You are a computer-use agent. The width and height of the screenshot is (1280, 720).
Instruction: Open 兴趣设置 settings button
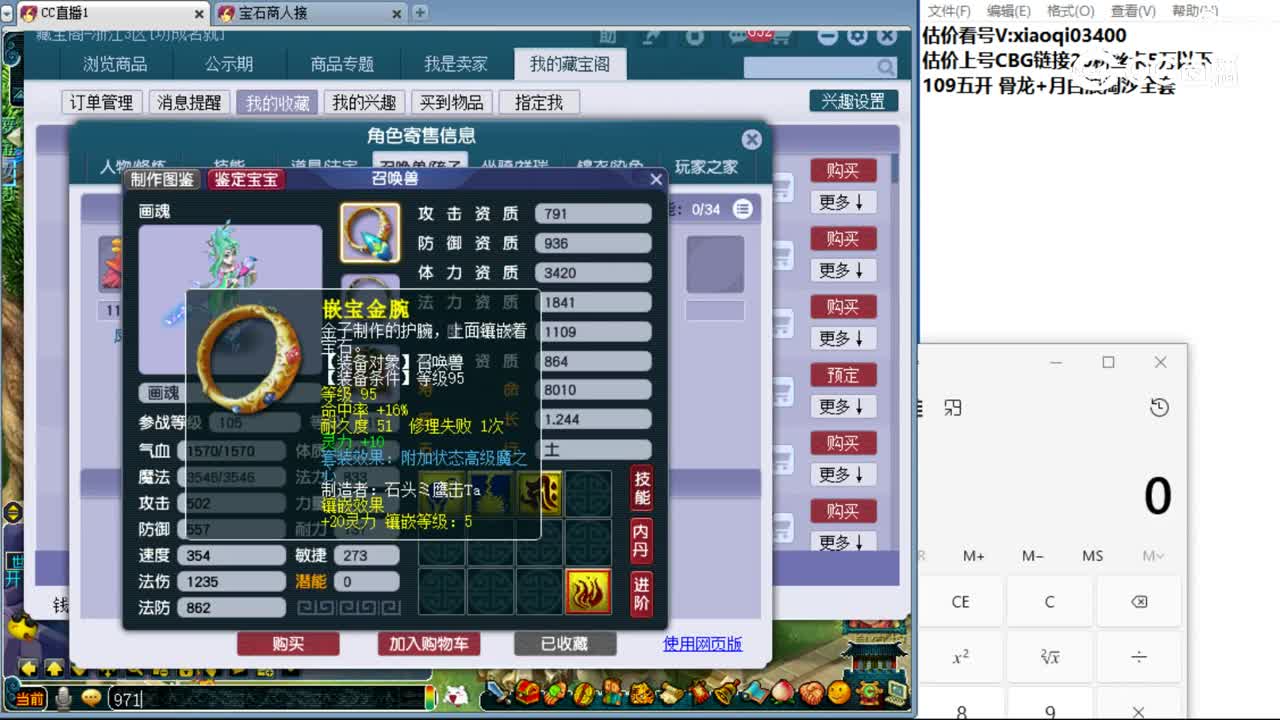853,101
